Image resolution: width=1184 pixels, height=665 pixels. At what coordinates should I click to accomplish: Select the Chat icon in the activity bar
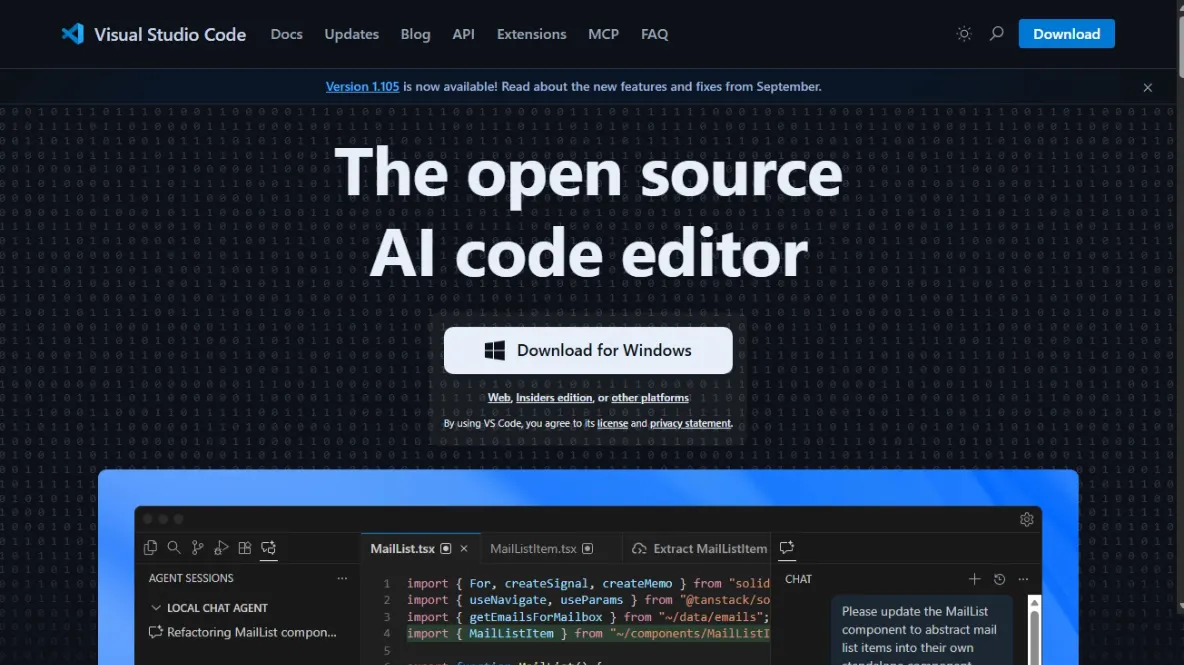pos(268,548)
